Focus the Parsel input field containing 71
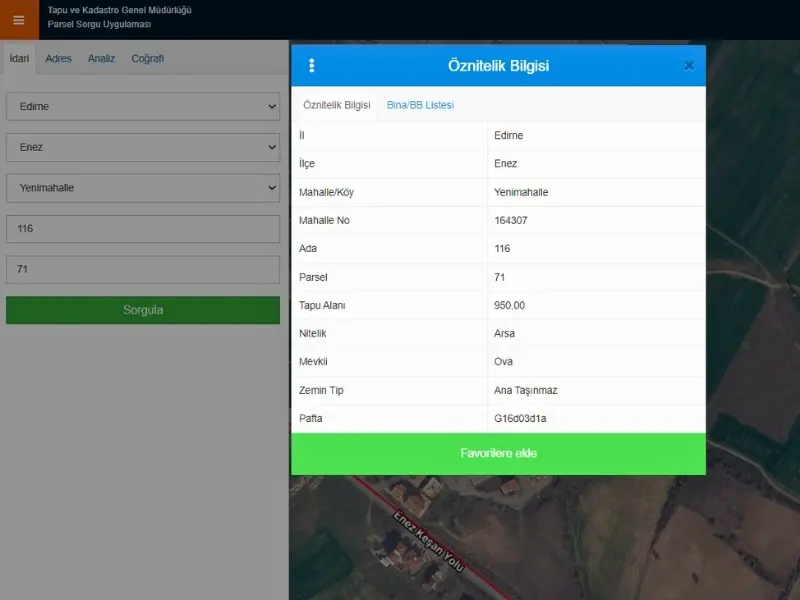The width and height of the screenshot is (800, 600). point(143,269)
